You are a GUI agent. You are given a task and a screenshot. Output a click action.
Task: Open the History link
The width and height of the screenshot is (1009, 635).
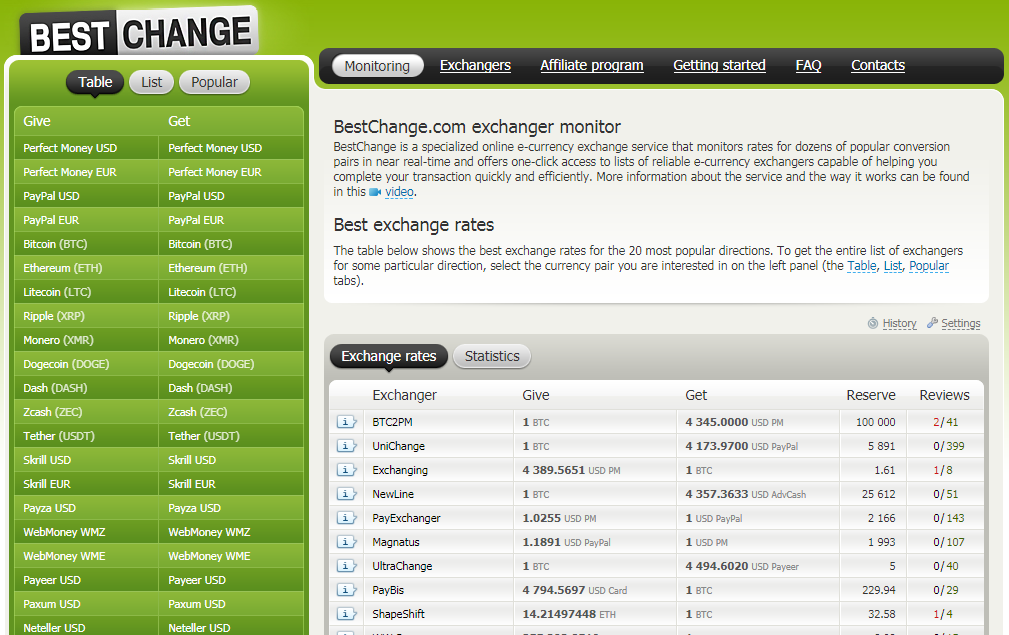pos(899,323)
